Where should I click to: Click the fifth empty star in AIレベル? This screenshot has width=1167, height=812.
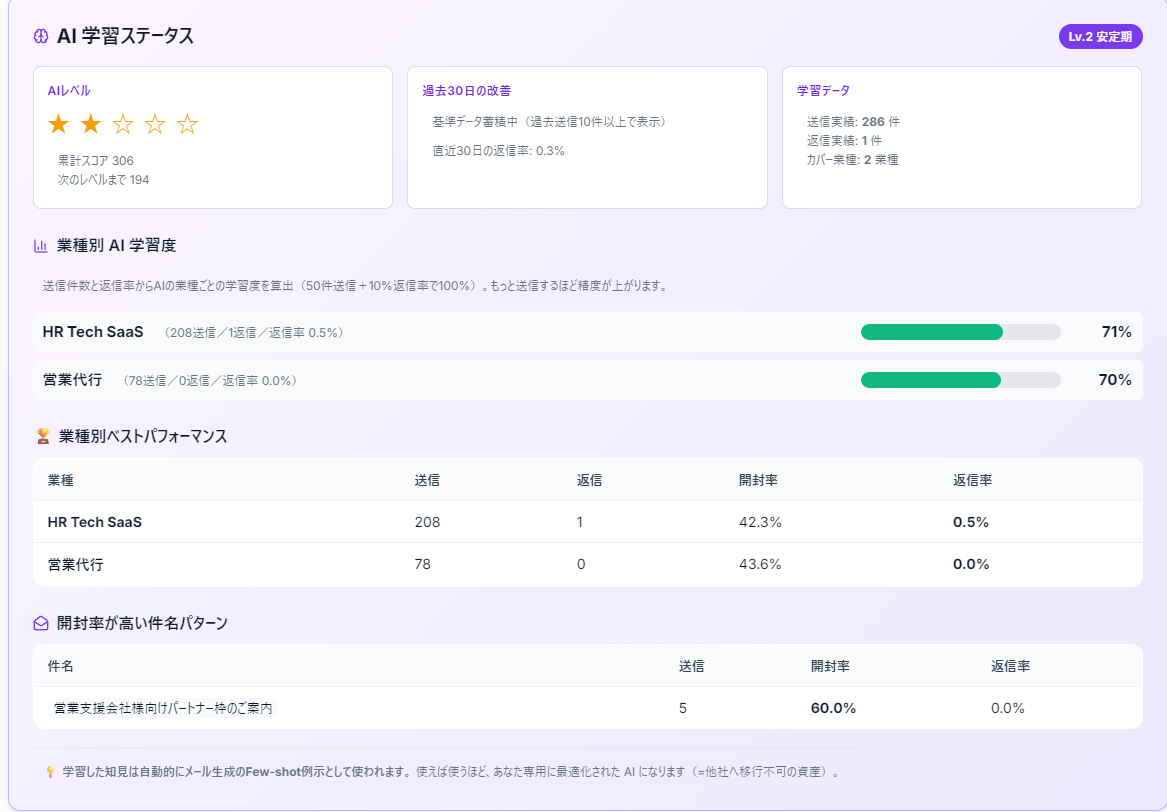(x=187, y=124)
